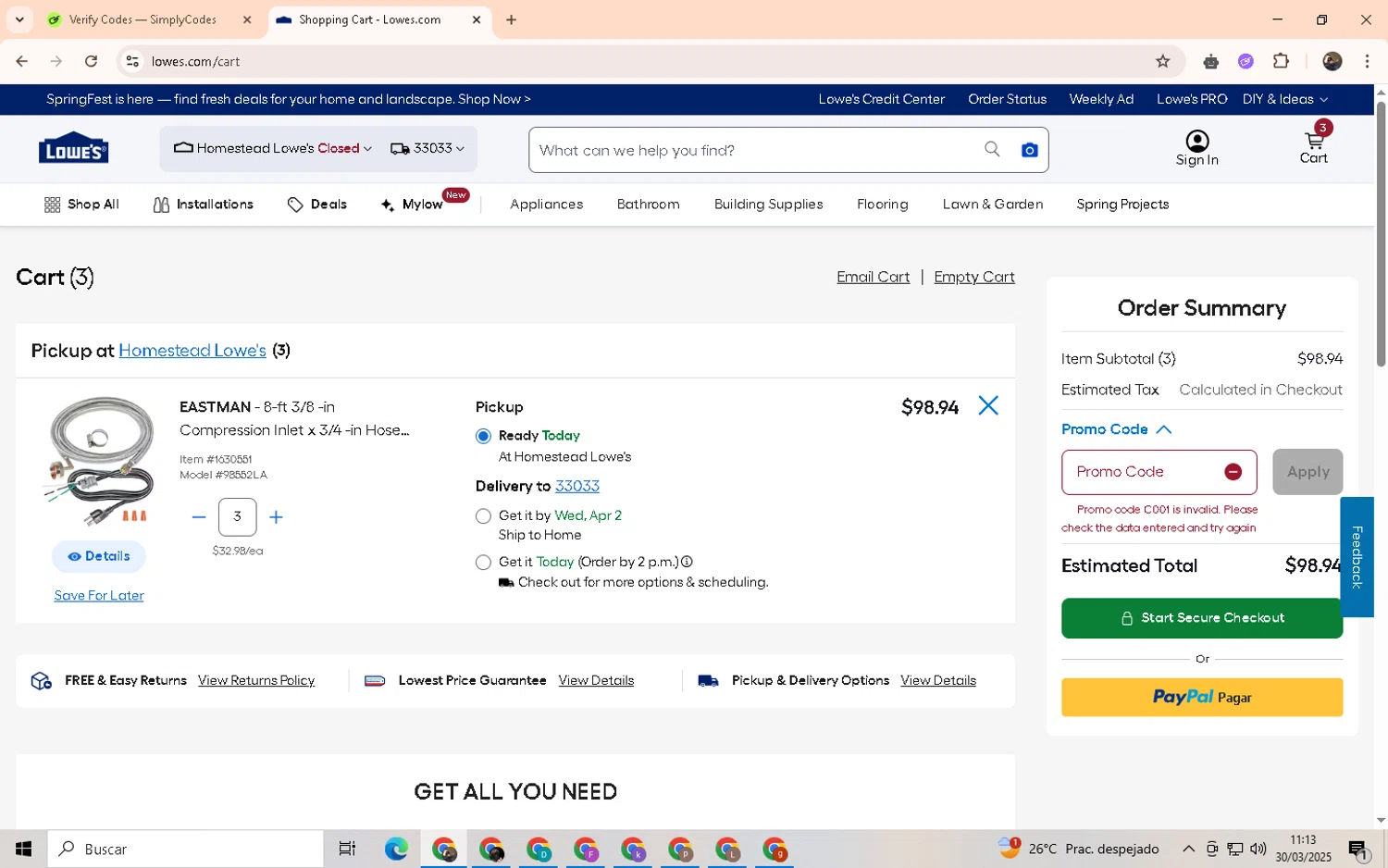Viewport: 1388px width, 868px height.
Task: Show hidden system tray icons
Action: click(x=1188, y=849)
